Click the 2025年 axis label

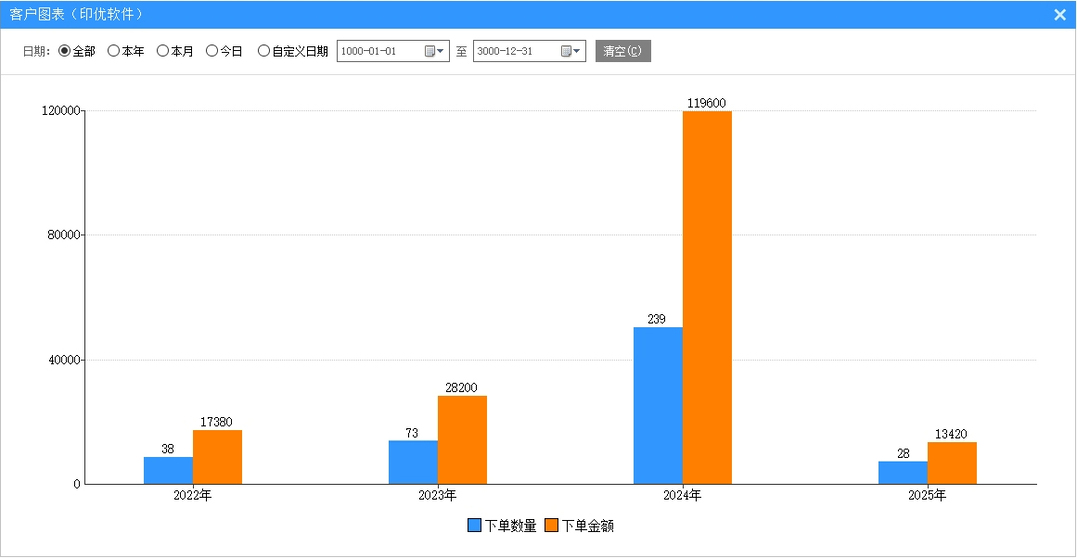point(927,495)
